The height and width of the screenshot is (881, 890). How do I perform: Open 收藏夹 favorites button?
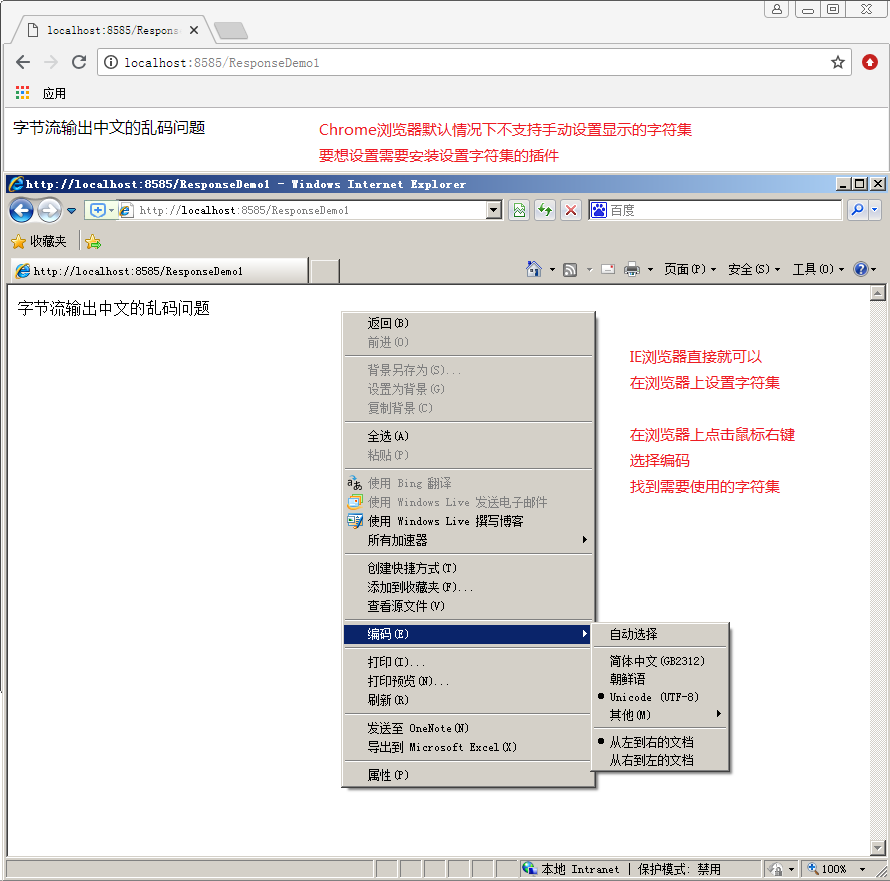pyautogui.click(x=39, y=242)
